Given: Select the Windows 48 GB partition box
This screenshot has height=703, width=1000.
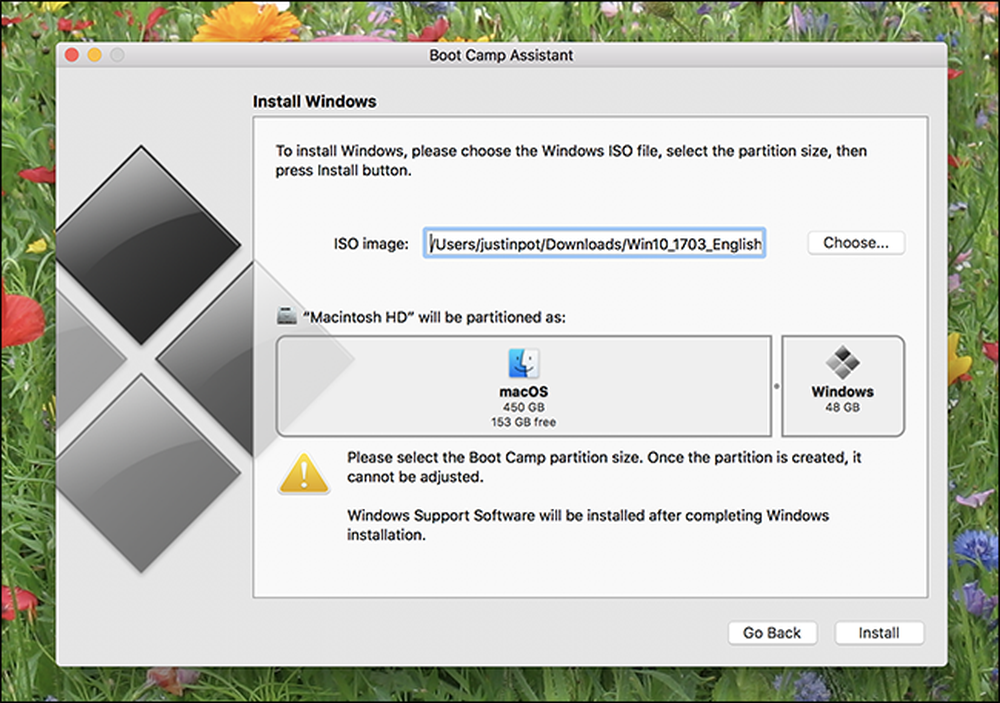Looking at the screenshot, I should pyautogui.click(x=842, y=387).
